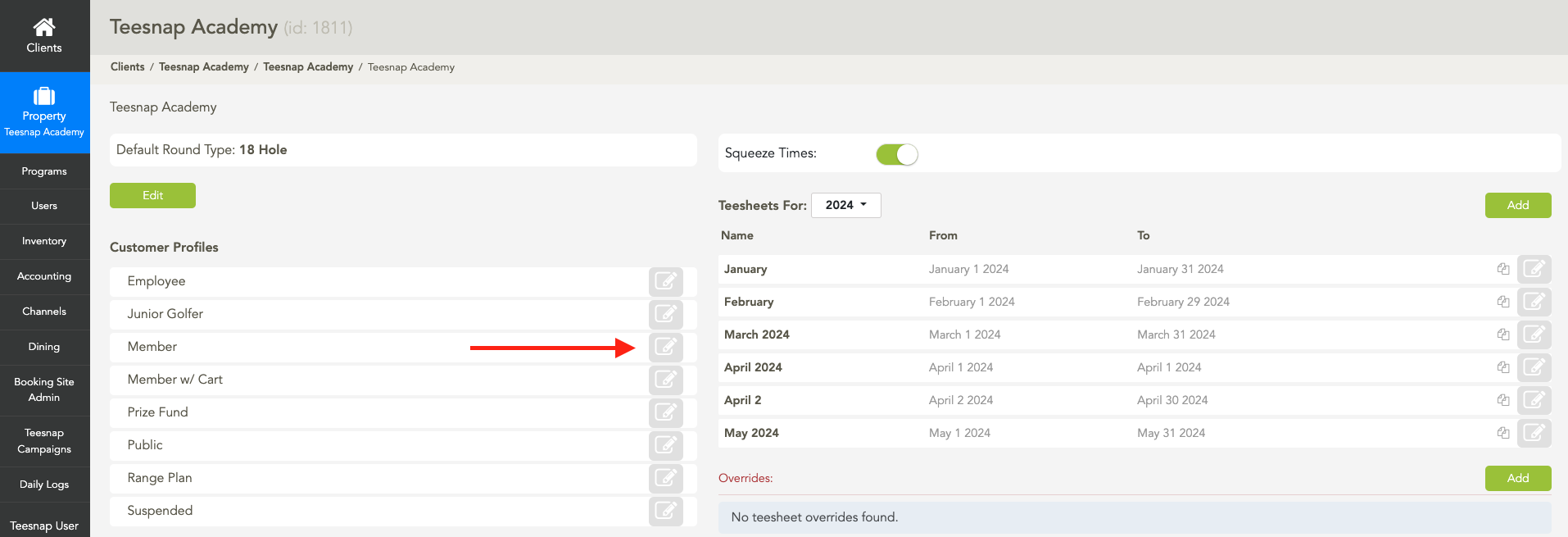This screenshot has height=537, width=1568.
Task: Select the April 2 teesheet name
Action: point(743,400)
